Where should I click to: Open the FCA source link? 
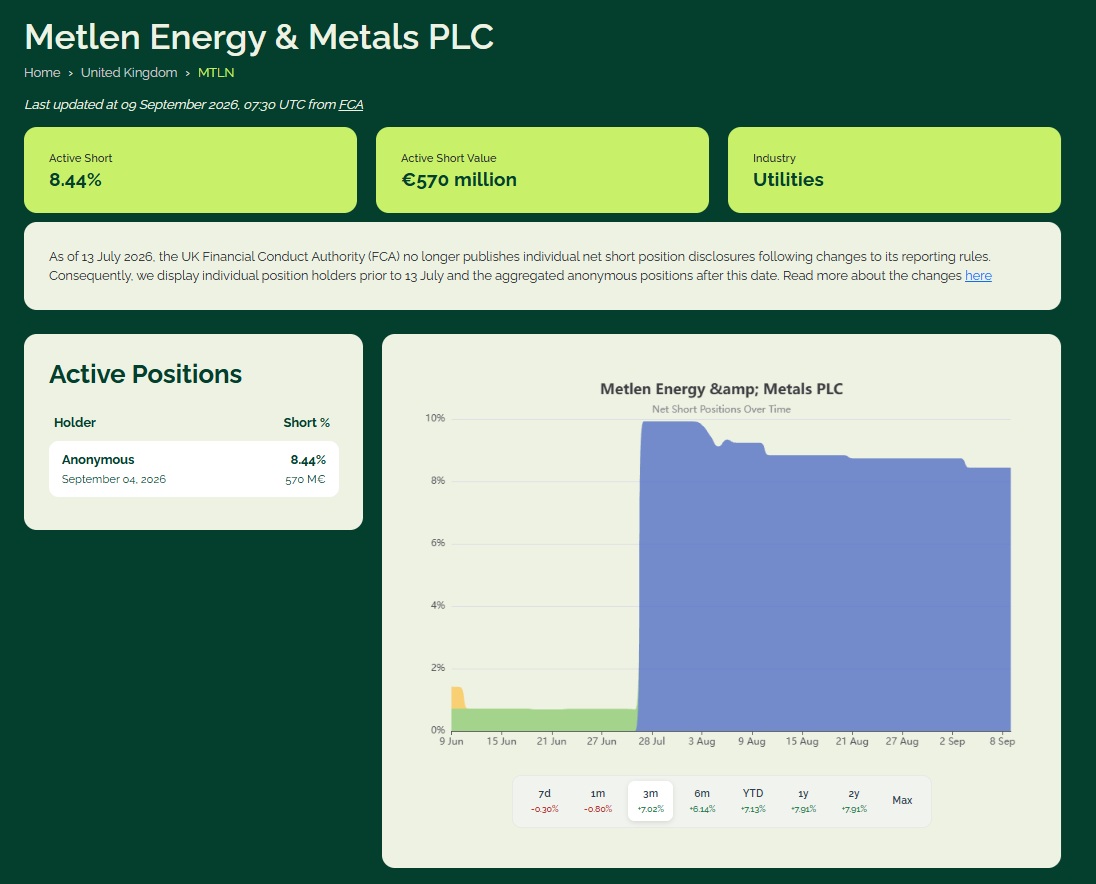click(x=351, y=105)
